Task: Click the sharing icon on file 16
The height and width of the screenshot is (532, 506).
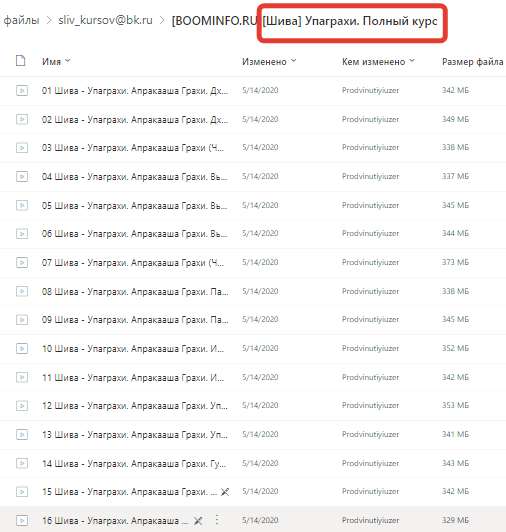Action: click(x=198, y=520)
